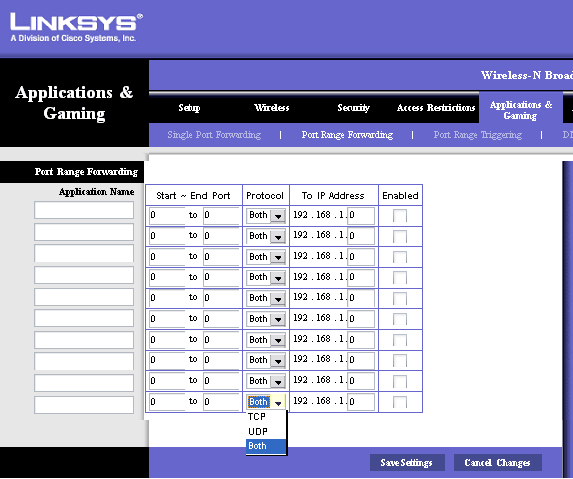573x479 pixels.
Task: Enable the first port forwarding row checkbox
Action: pos(400,216)
